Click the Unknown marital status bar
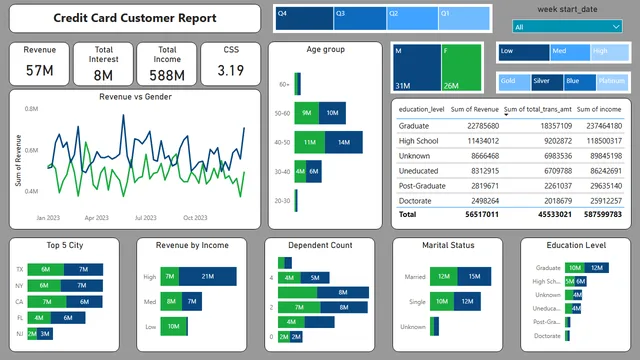The width and height of the screenshot is (640, 360). tap(435, 327)
